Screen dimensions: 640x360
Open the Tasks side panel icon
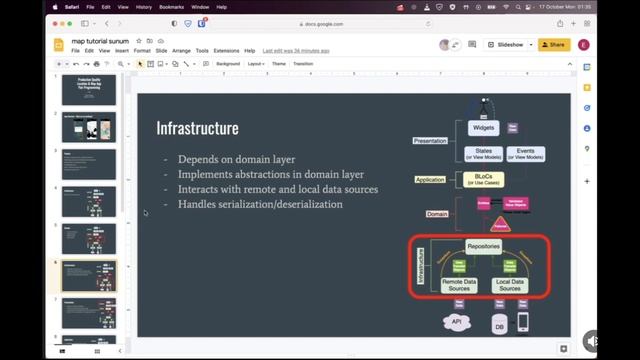click(x=587, y=108)
